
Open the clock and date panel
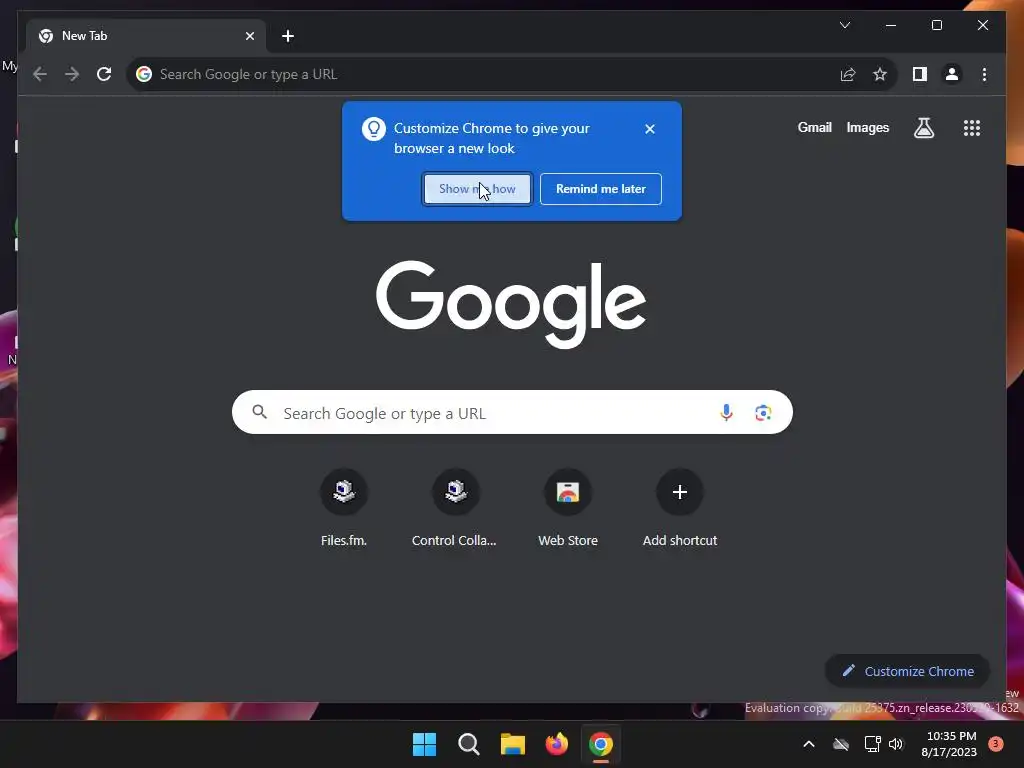950,744
